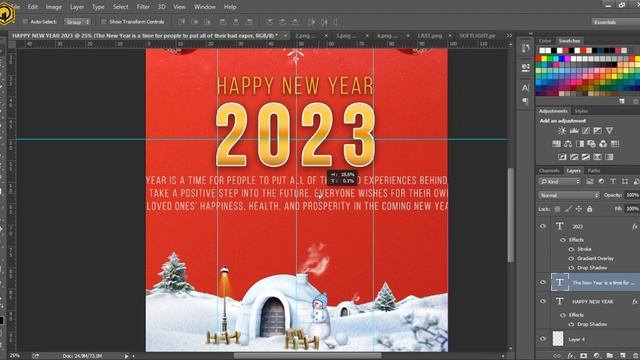
Task: Hide Layer 4
Action: (x=543, y=339)
